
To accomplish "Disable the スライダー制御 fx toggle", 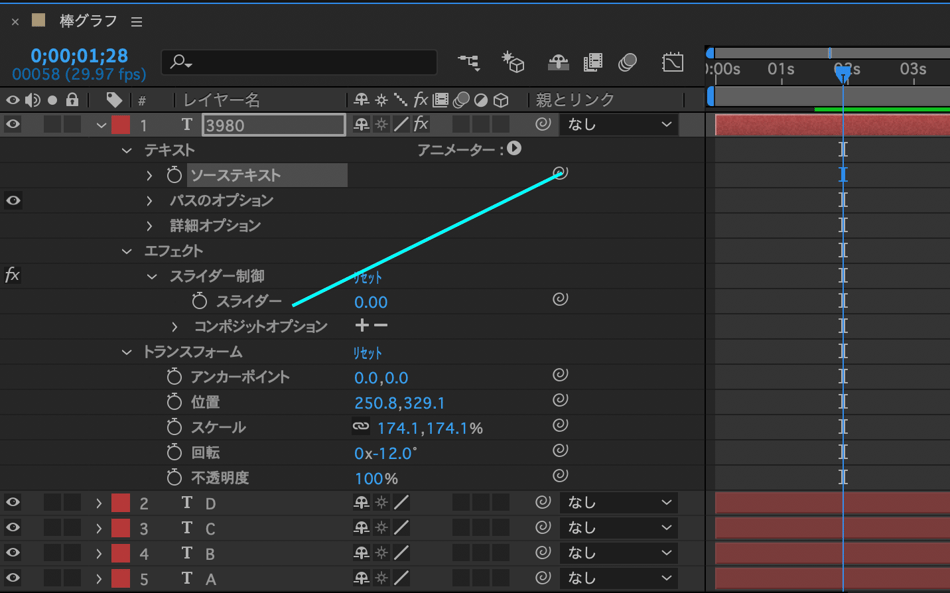I will click(13, 276).
